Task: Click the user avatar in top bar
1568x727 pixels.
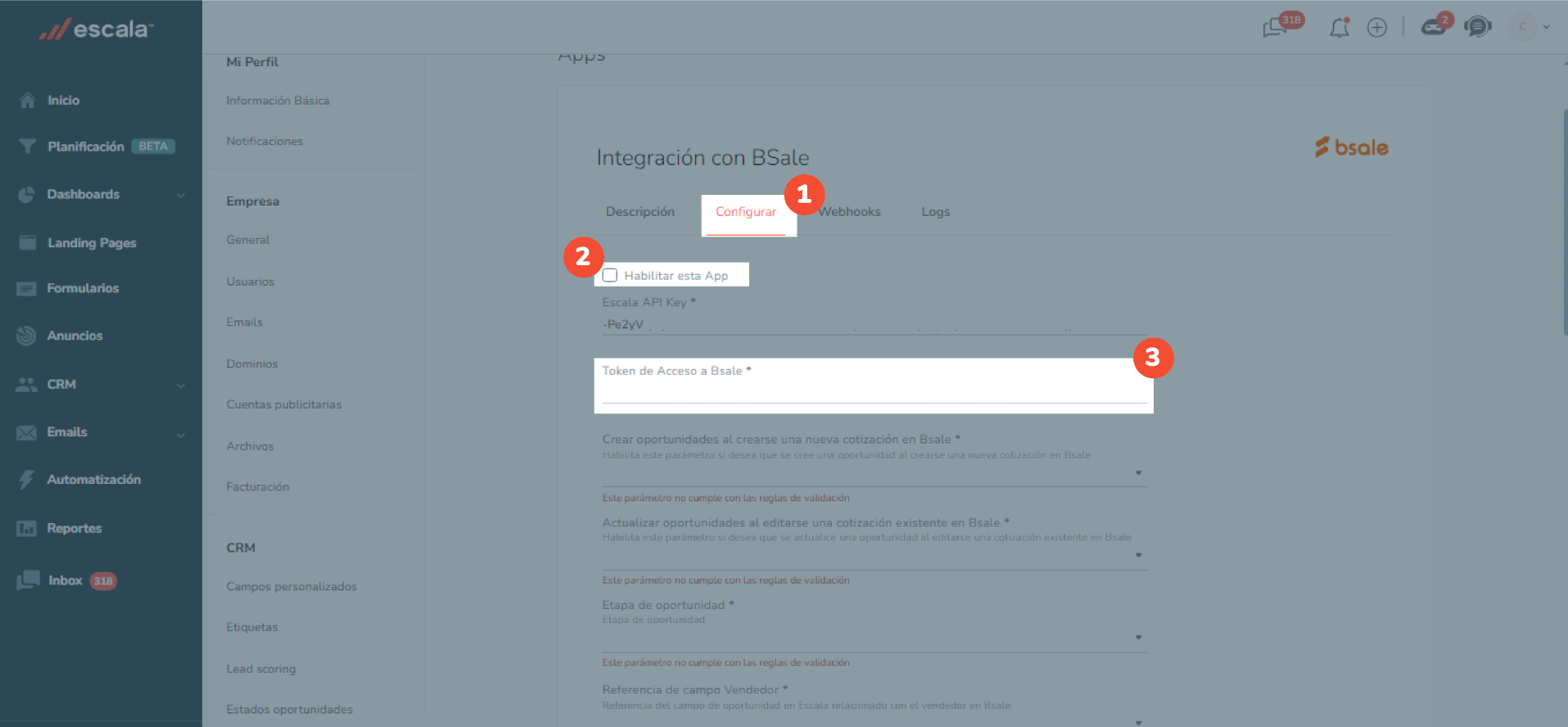Action: tap(1523, 27)
